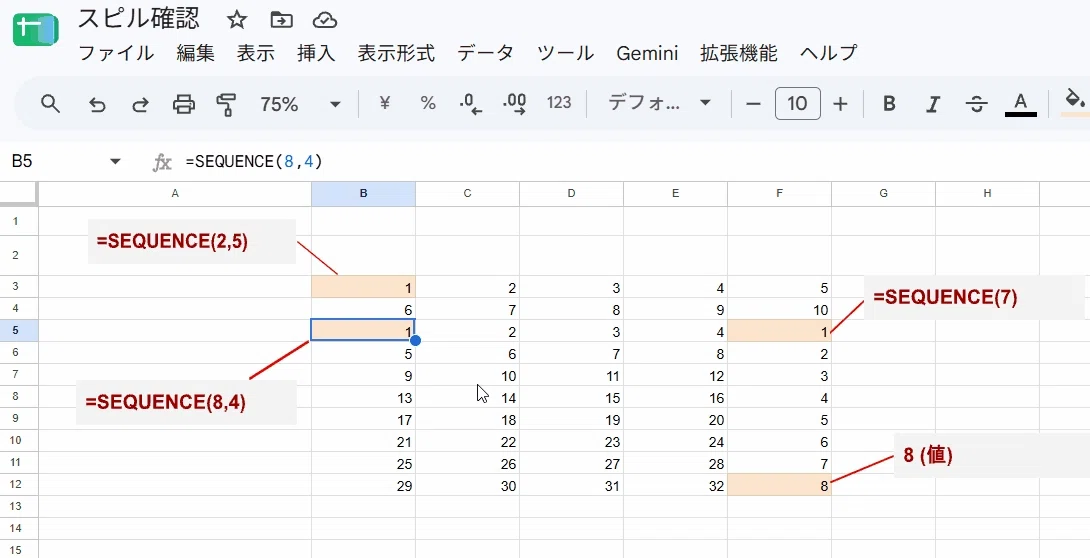Select the column G header
The image size is (1090, 558).
884,194
